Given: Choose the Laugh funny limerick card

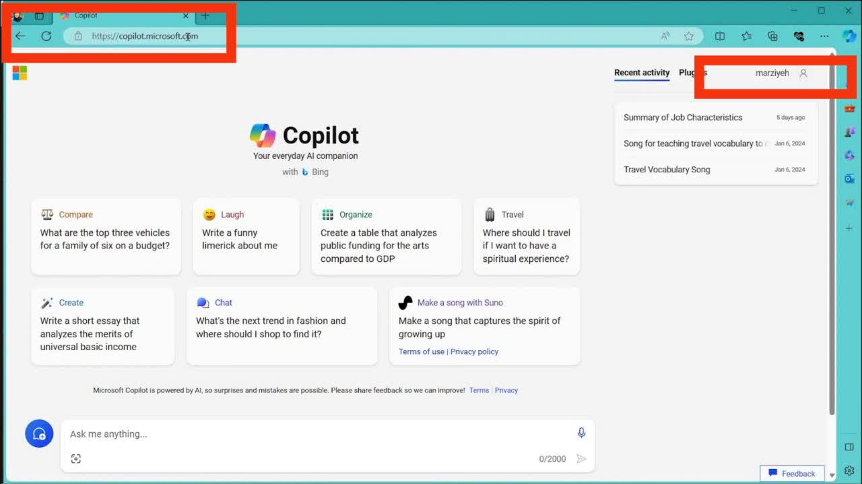Looking at the screenshot, I should 246,236.
